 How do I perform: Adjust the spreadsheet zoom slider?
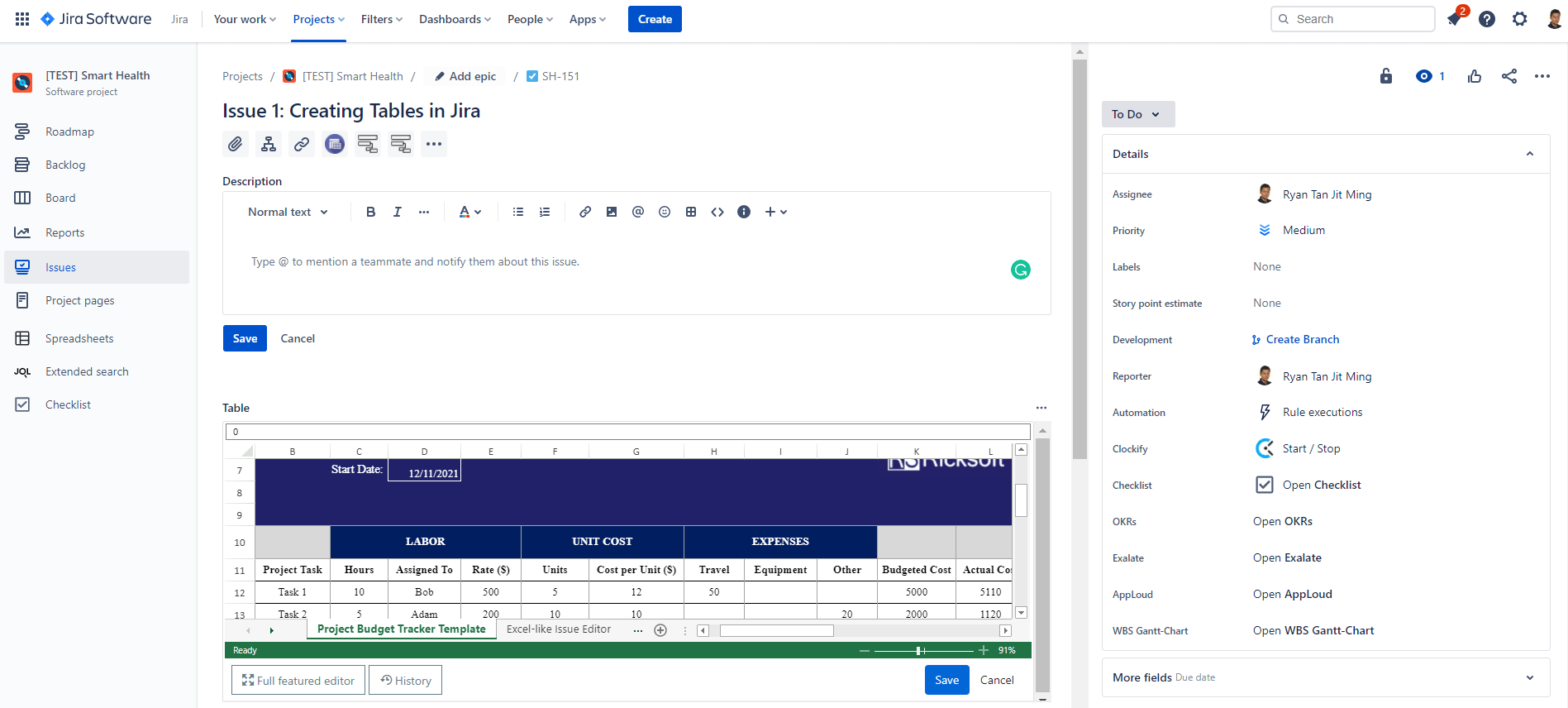point(919,651)
